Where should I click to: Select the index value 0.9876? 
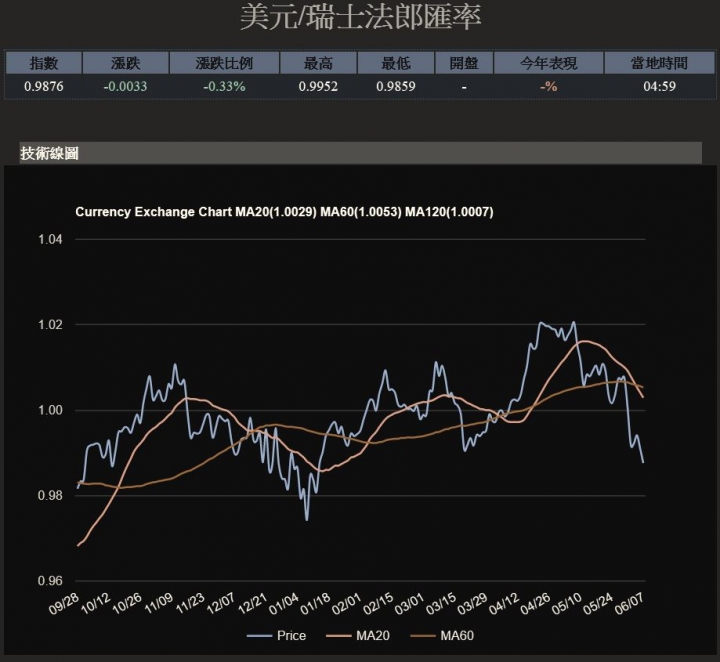[x=44, y=86]
